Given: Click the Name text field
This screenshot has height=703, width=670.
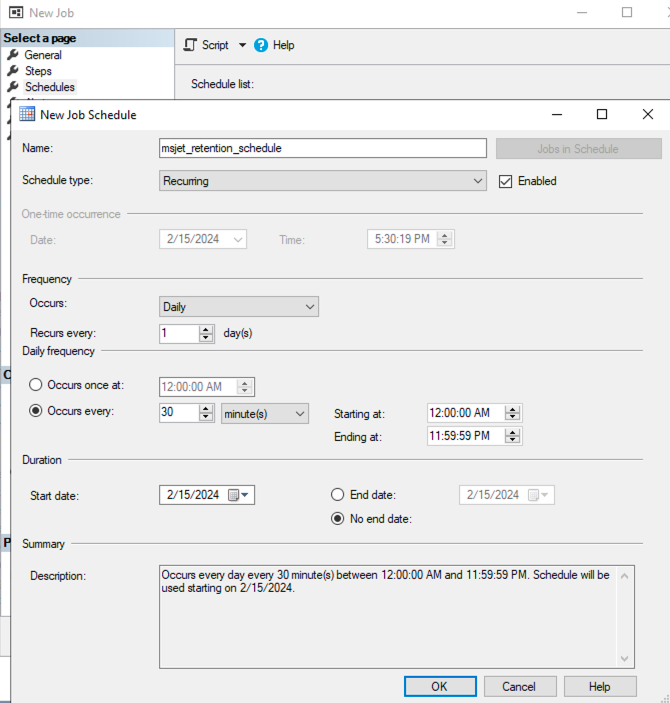Looking at the screenshot, I should [322, 148].
